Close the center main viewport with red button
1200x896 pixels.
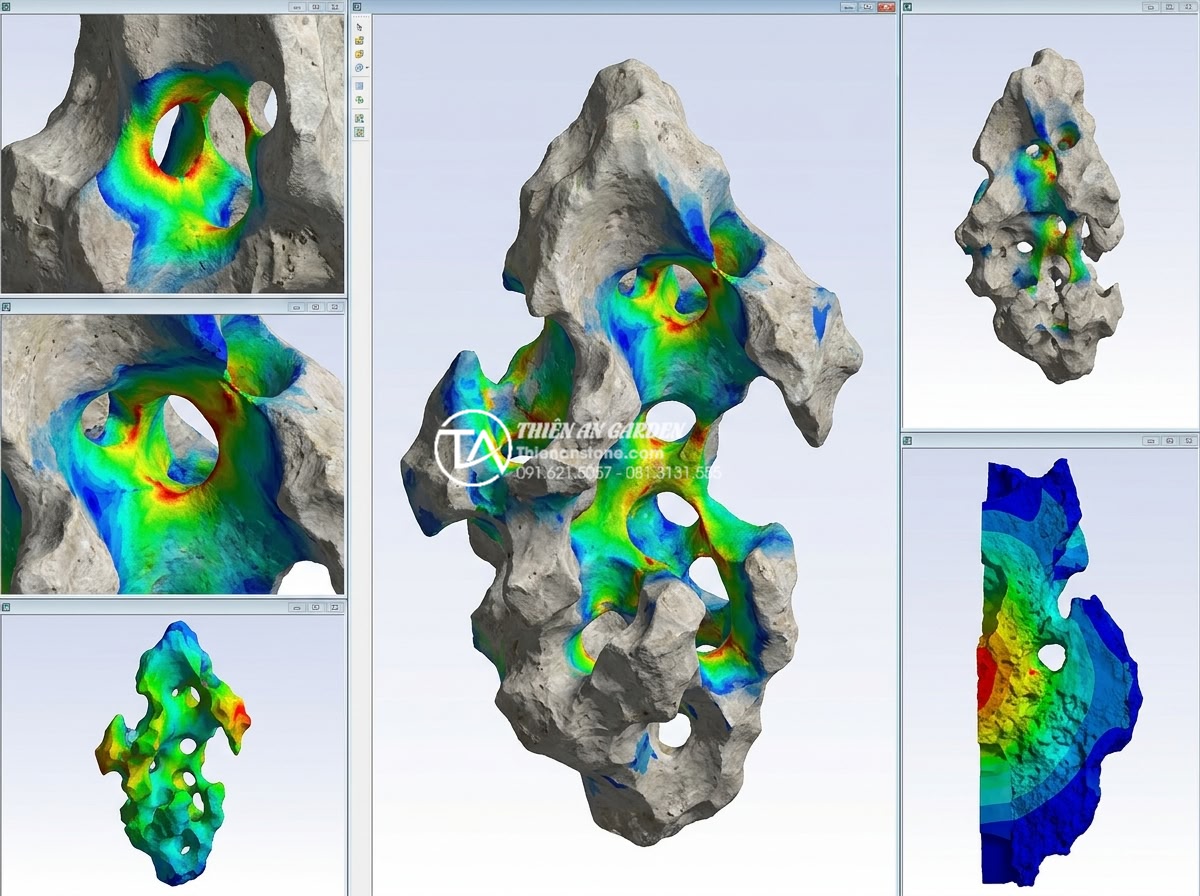886,6
